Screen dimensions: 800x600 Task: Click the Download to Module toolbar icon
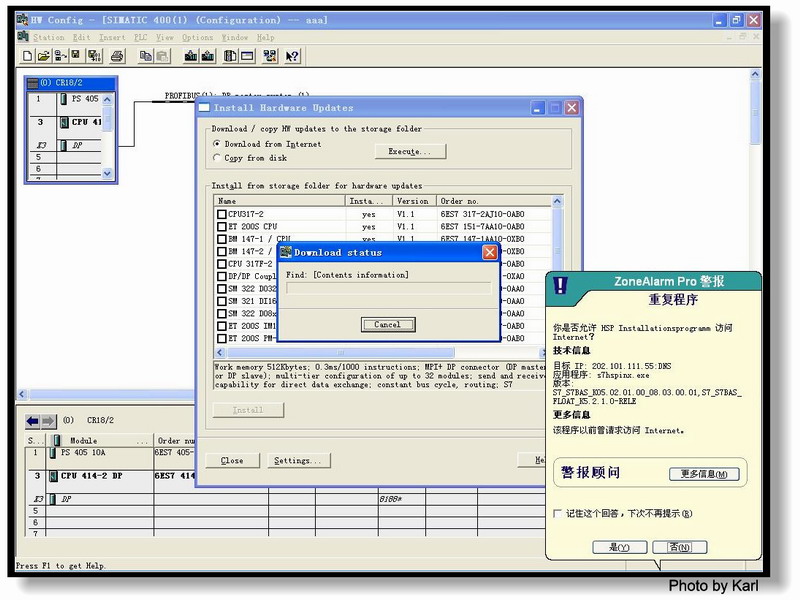[x=191, y=56]
